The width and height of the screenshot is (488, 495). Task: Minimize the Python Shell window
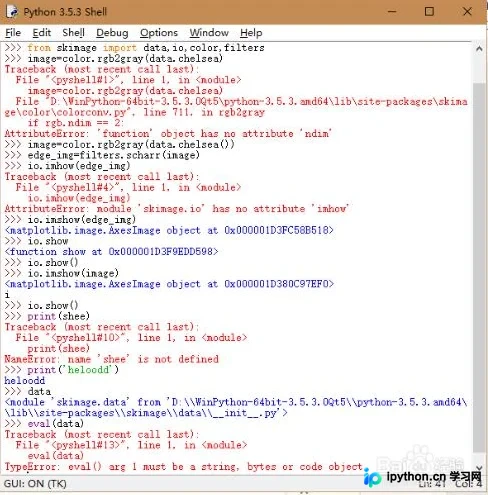click(x=392, y=12)
